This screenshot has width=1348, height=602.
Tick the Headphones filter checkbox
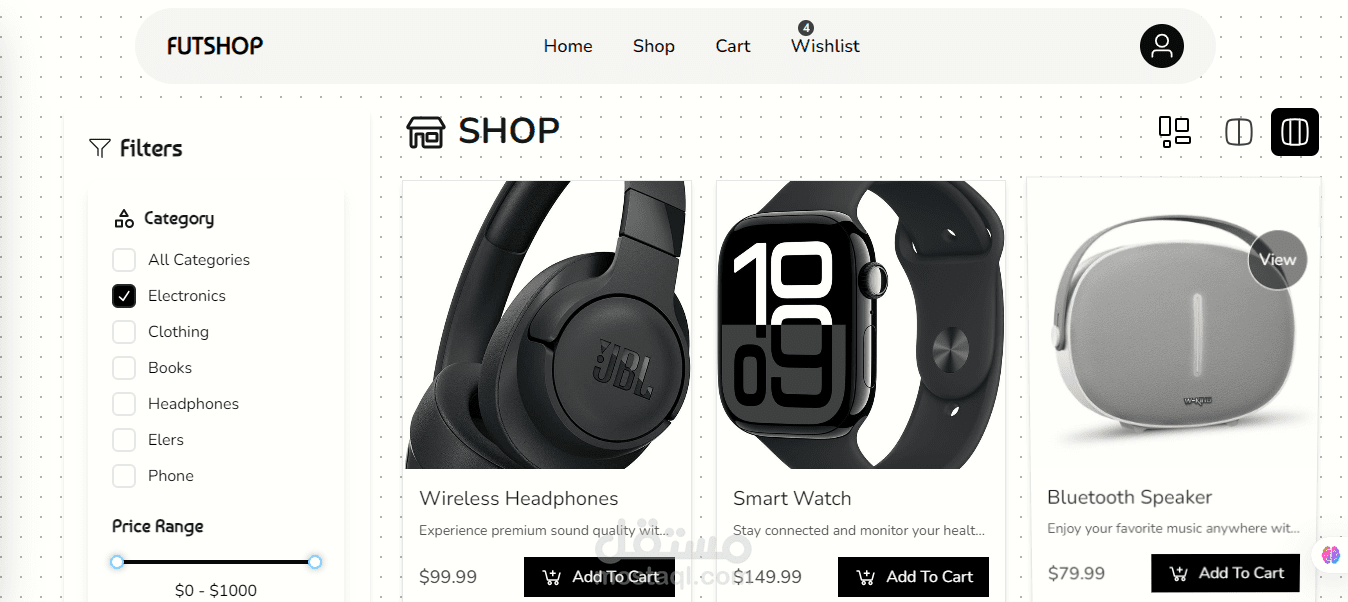click(x=124, y=404)
